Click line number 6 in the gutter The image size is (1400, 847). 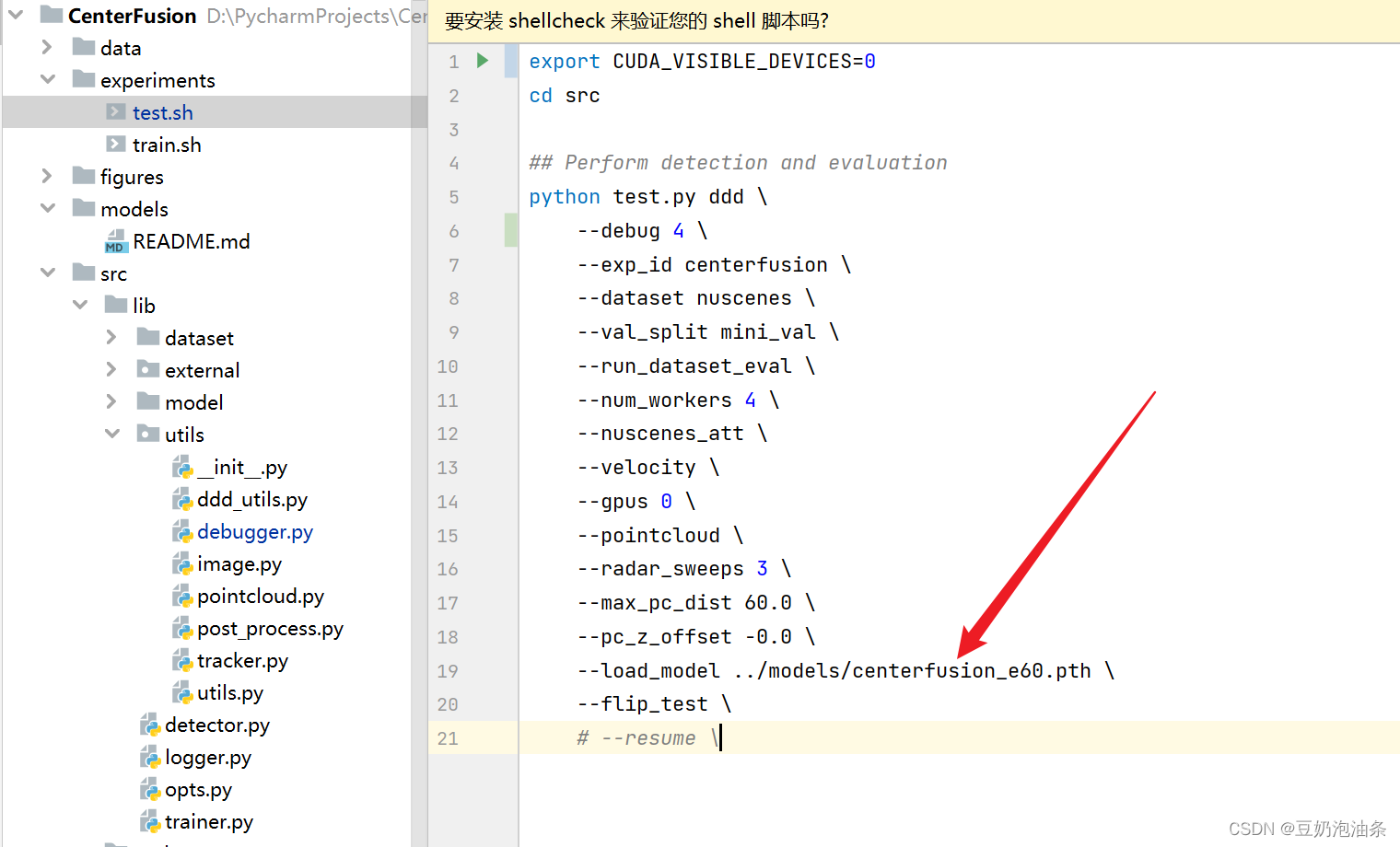point(454,231)
